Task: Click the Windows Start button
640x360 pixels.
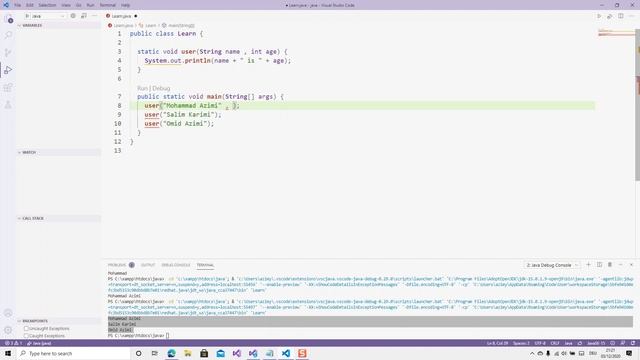Action: coord(8,353)
